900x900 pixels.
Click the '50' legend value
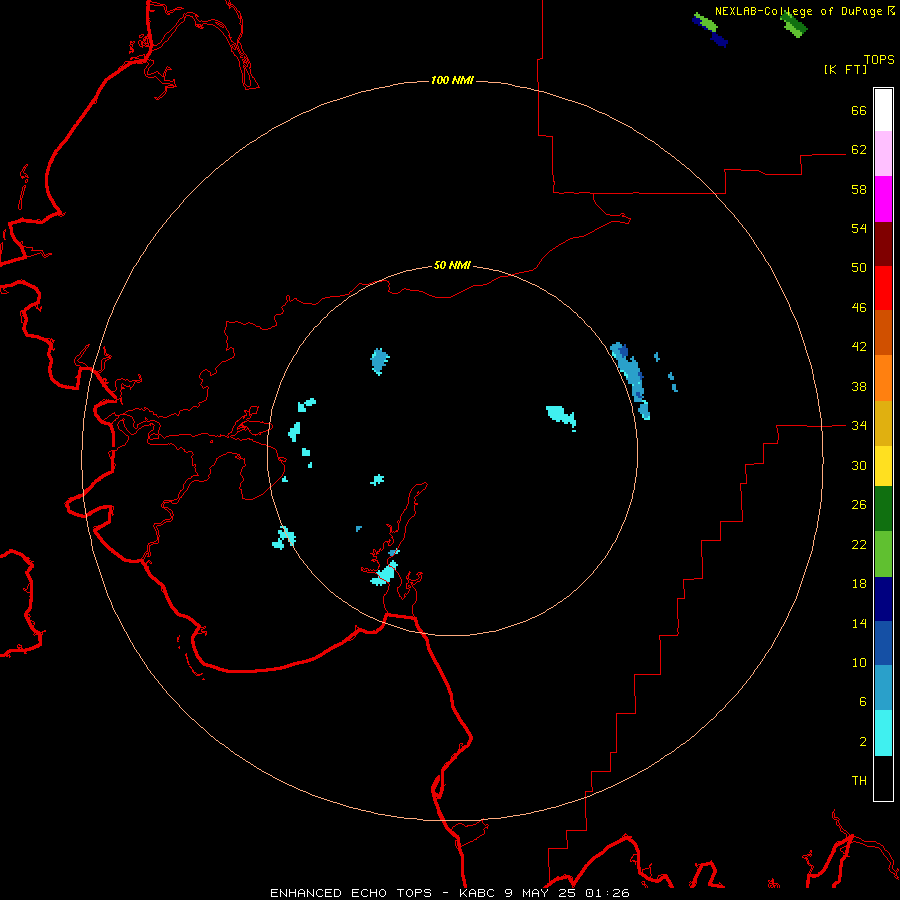point(859,267)
